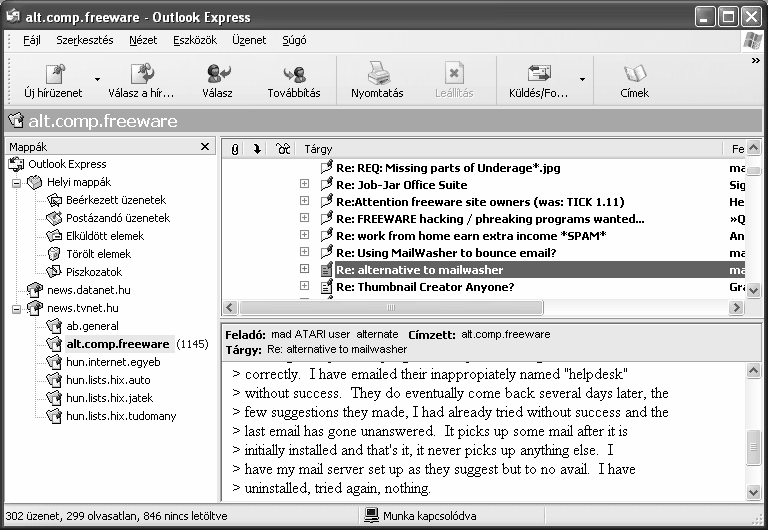Open Re: REQ: Missing parts message
This screenshot has height=530, width=768.
point(448,168)
